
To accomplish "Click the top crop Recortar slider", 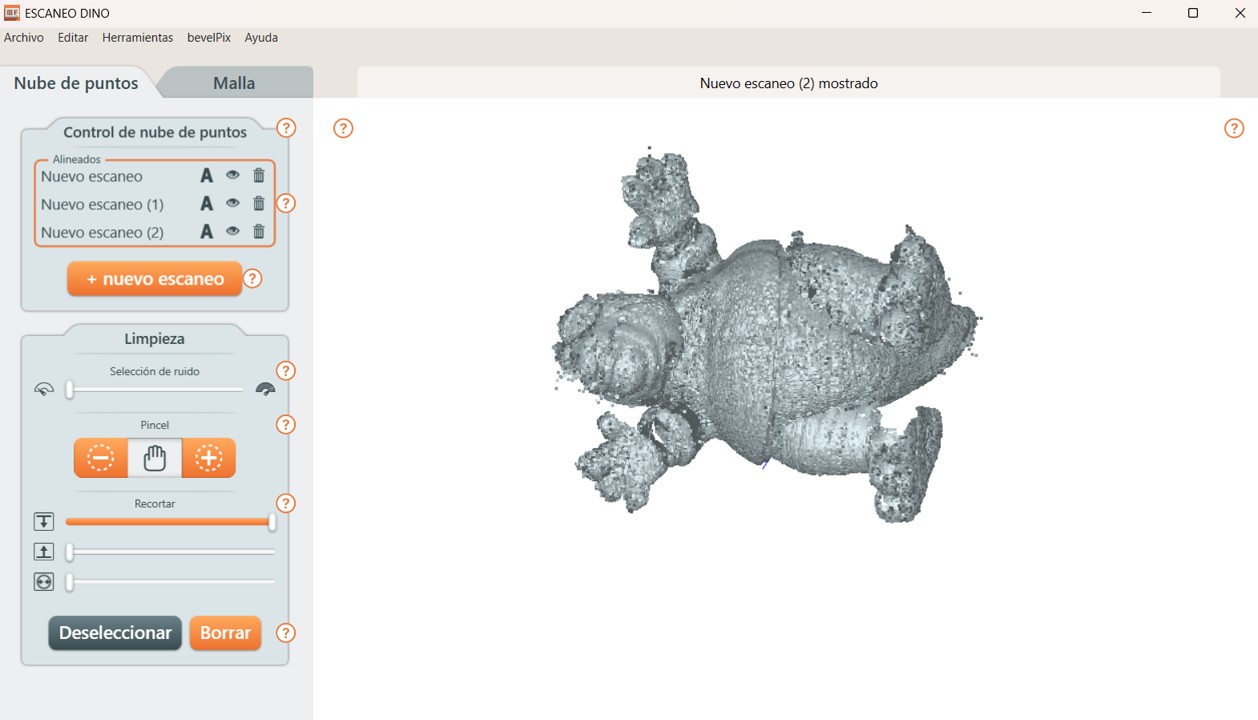I will tap(170, 522).
